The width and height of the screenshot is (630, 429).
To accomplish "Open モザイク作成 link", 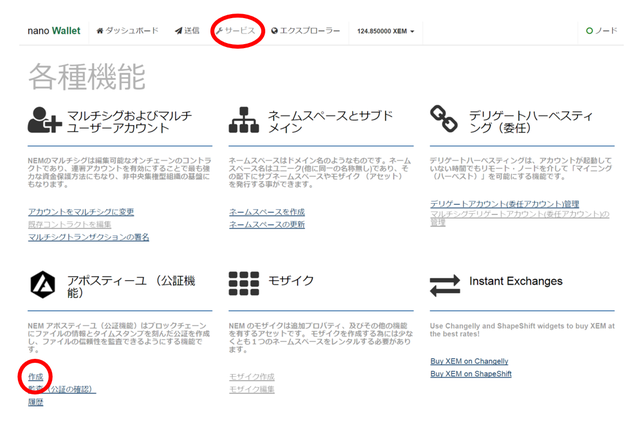I will (252, 377).
